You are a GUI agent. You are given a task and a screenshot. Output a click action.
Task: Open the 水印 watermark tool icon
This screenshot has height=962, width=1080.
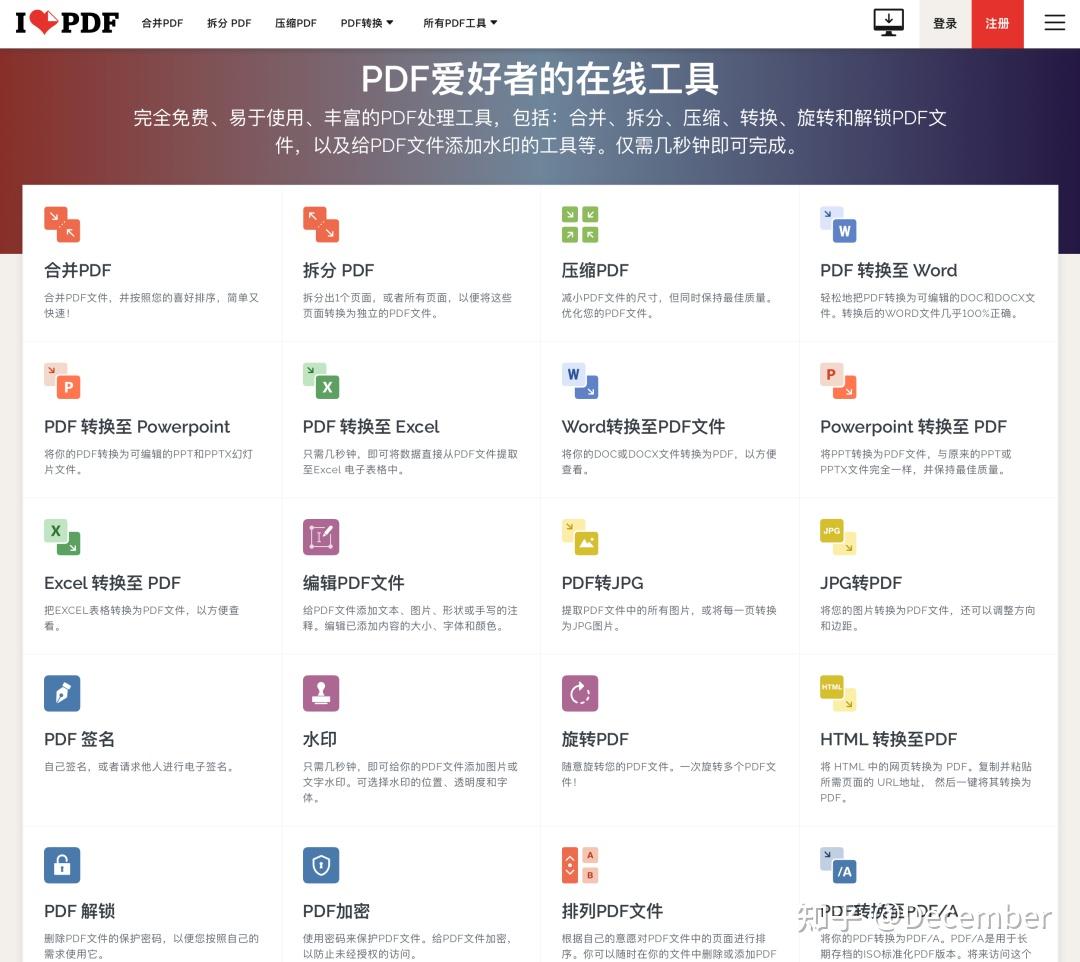pos(321,693)
